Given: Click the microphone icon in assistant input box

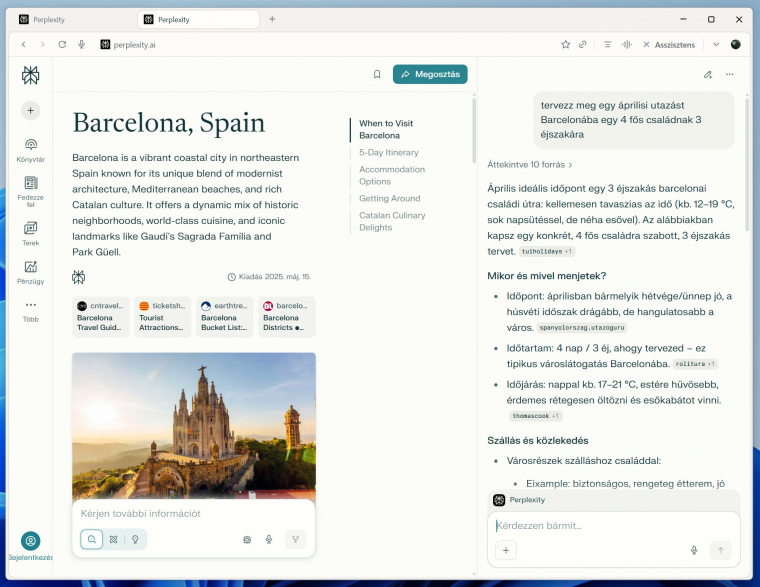Looking at the screenshot, I should pos(693,550).
